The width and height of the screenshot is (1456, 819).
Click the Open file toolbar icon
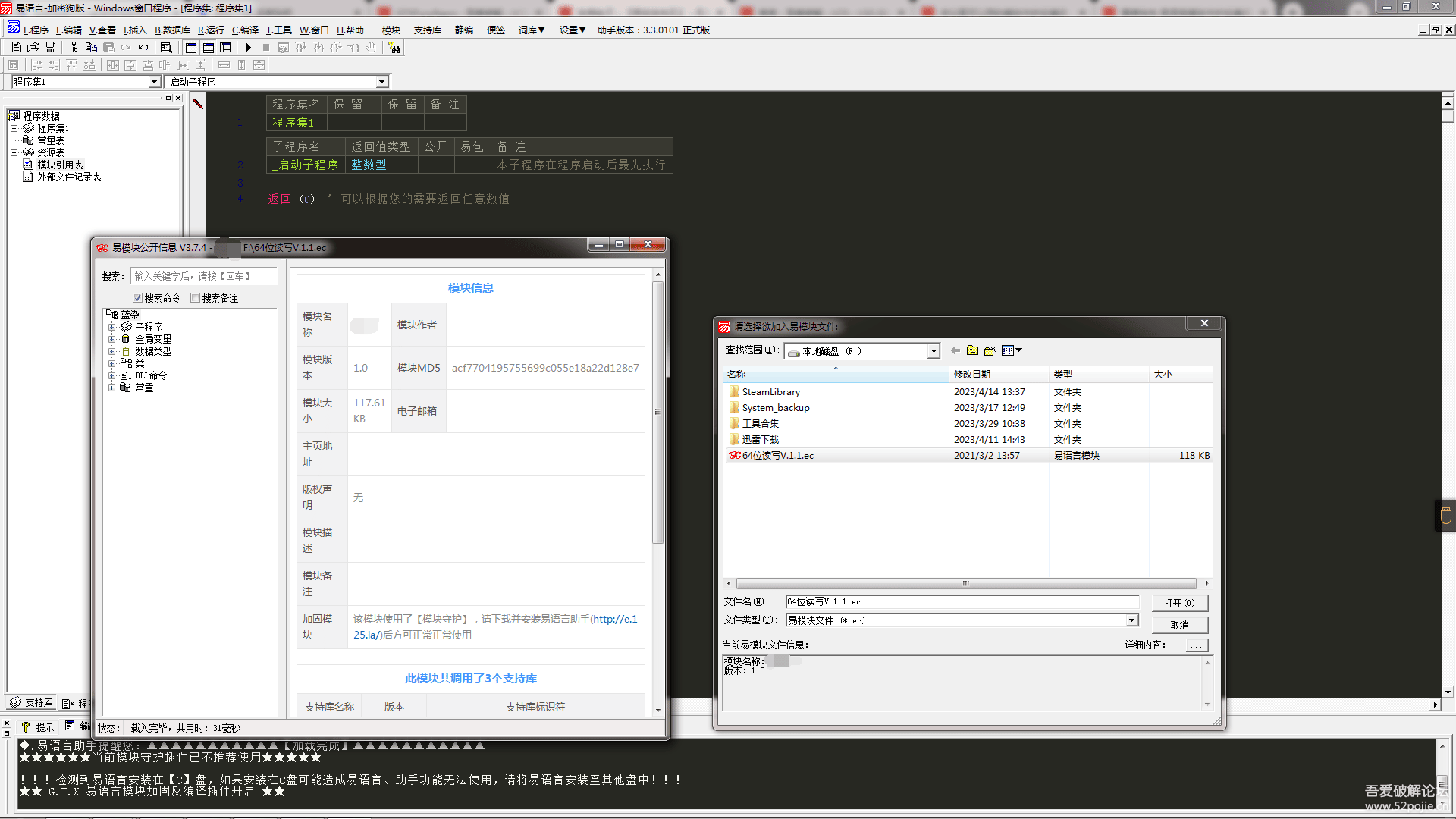coord(33,47)
